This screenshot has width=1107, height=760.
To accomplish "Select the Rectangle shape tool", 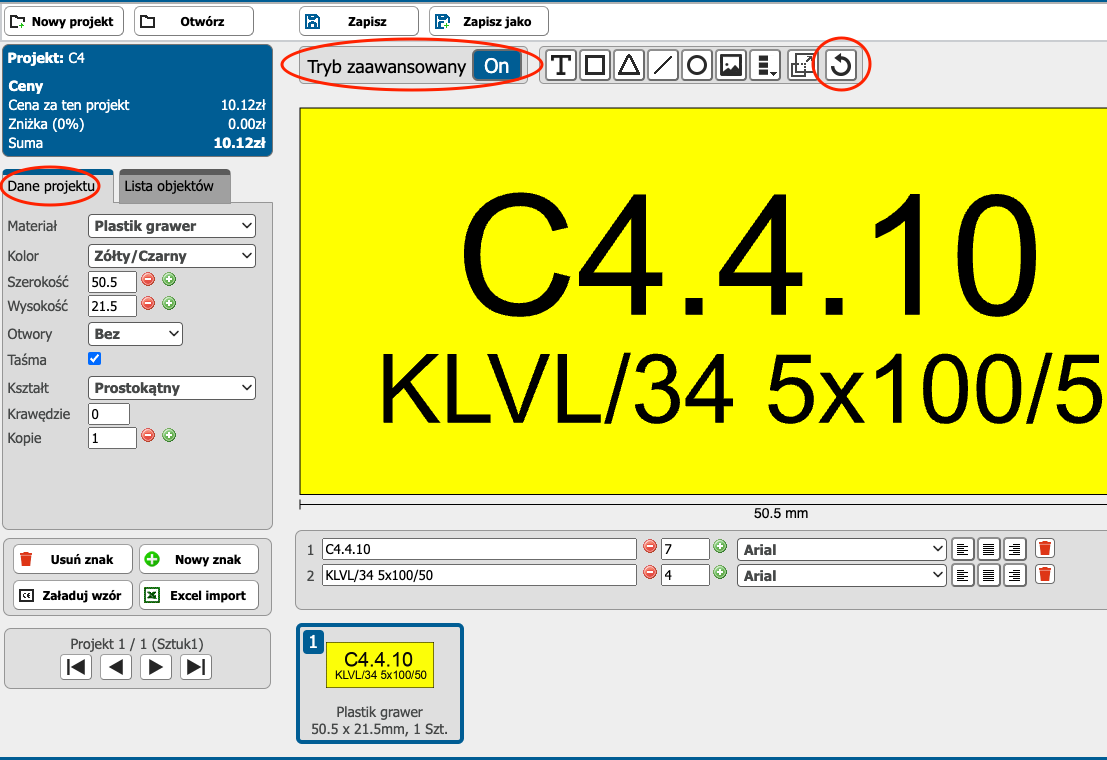I will point(595,67).
